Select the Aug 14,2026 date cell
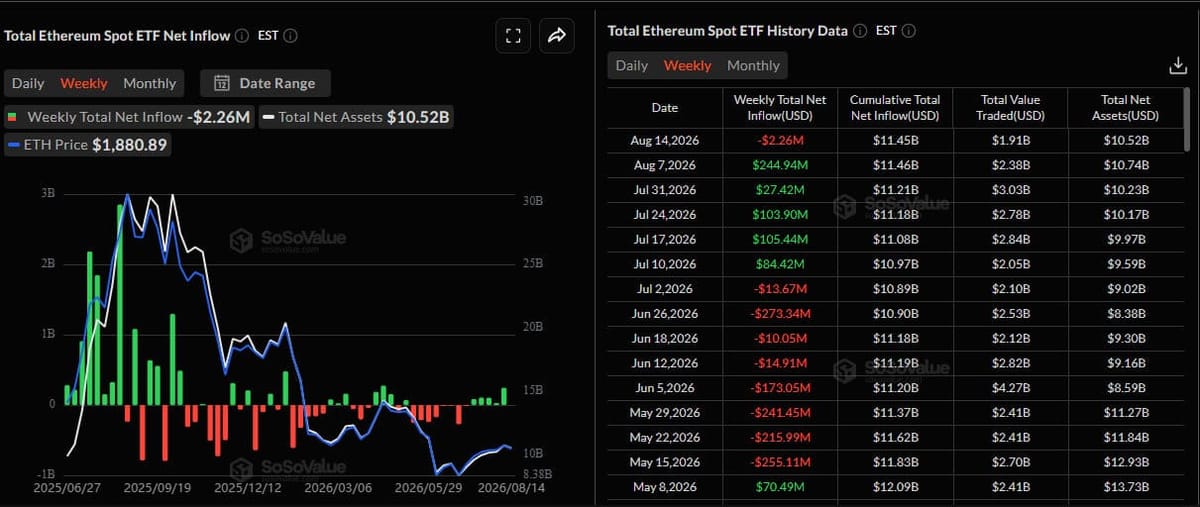This screenshot has height=507, width=1200. coord(665,140)
